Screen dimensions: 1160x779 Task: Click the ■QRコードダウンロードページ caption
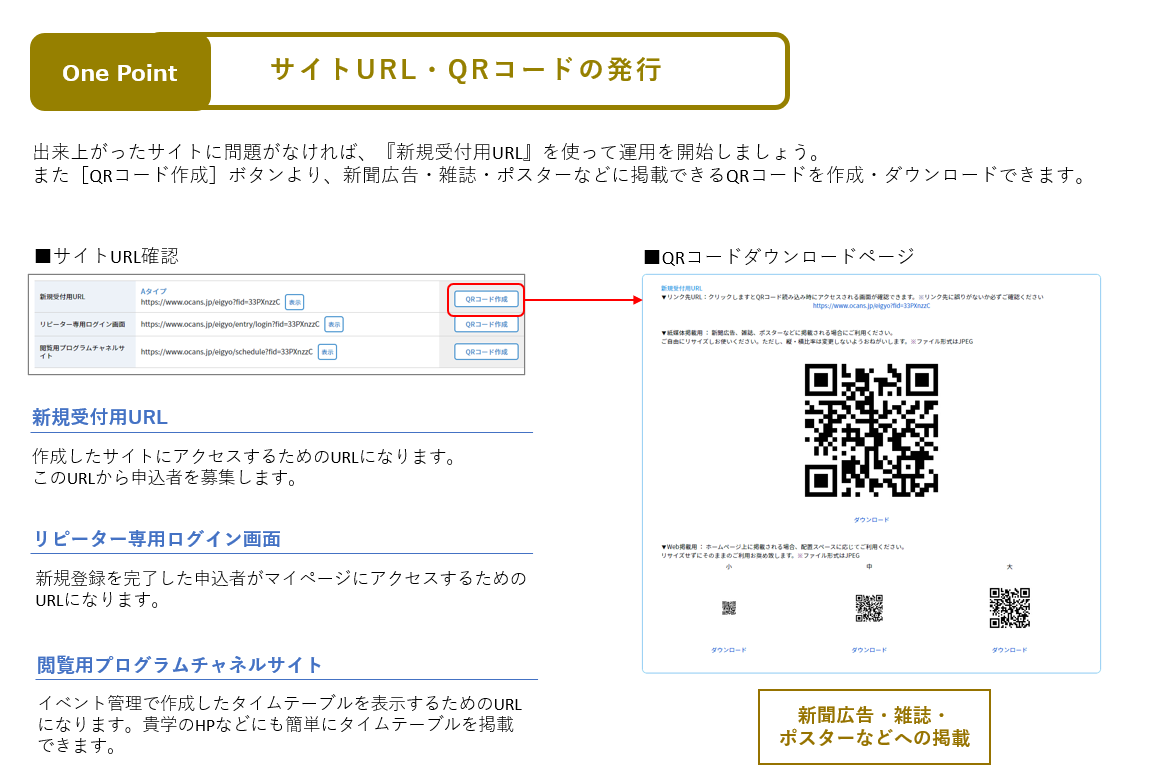coord(779,257)
